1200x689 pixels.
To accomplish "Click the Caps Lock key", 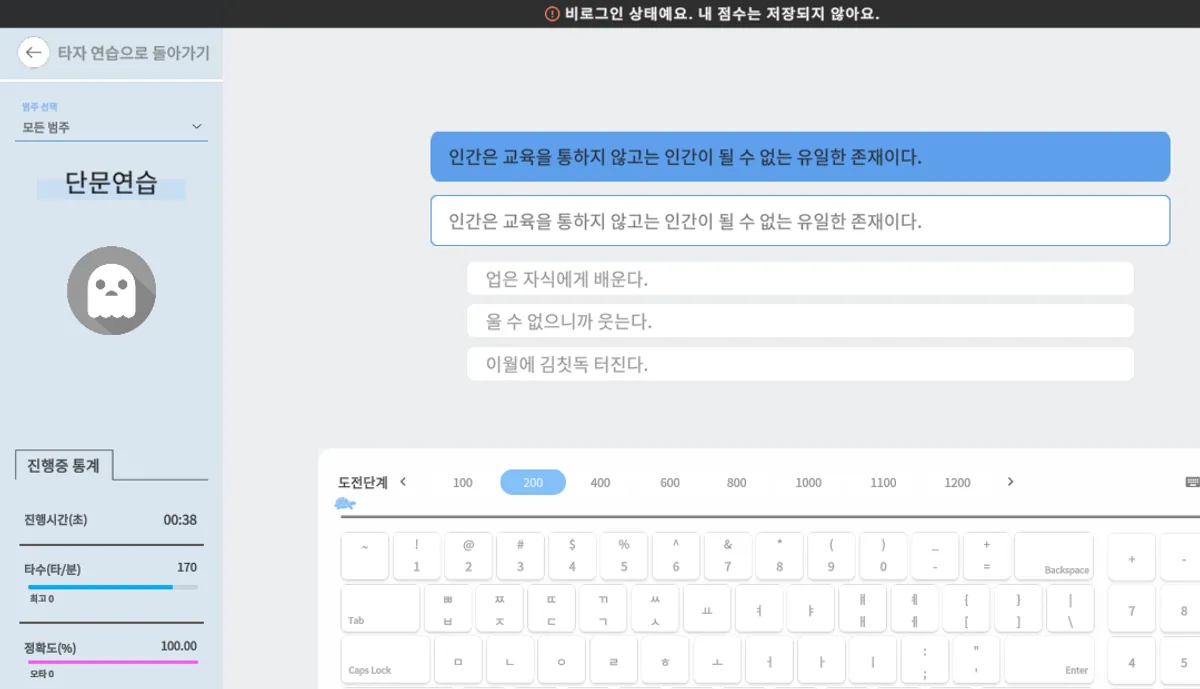I will coord(386,660).
